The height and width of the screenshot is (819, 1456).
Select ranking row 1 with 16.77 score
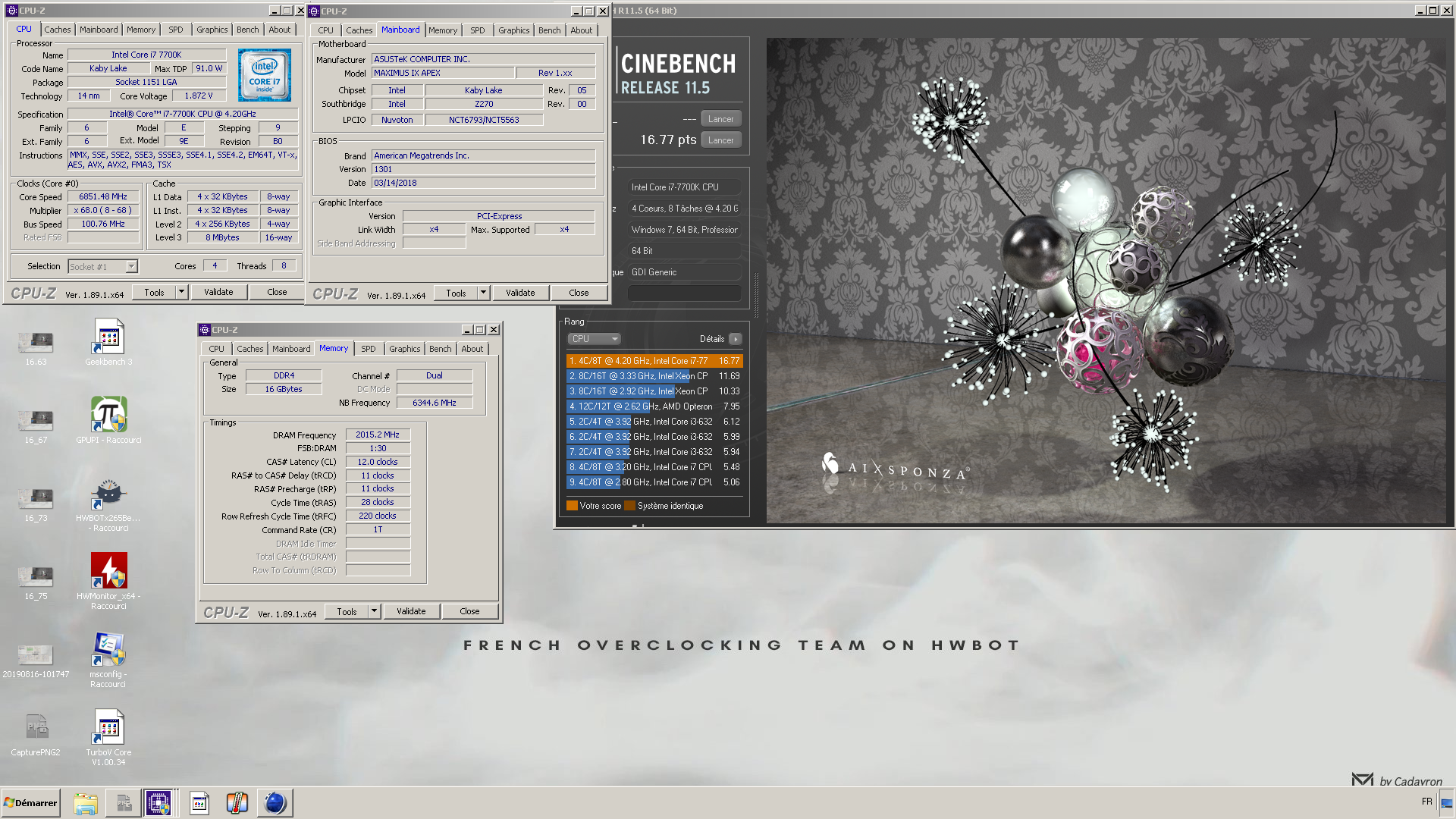[654, 361]
